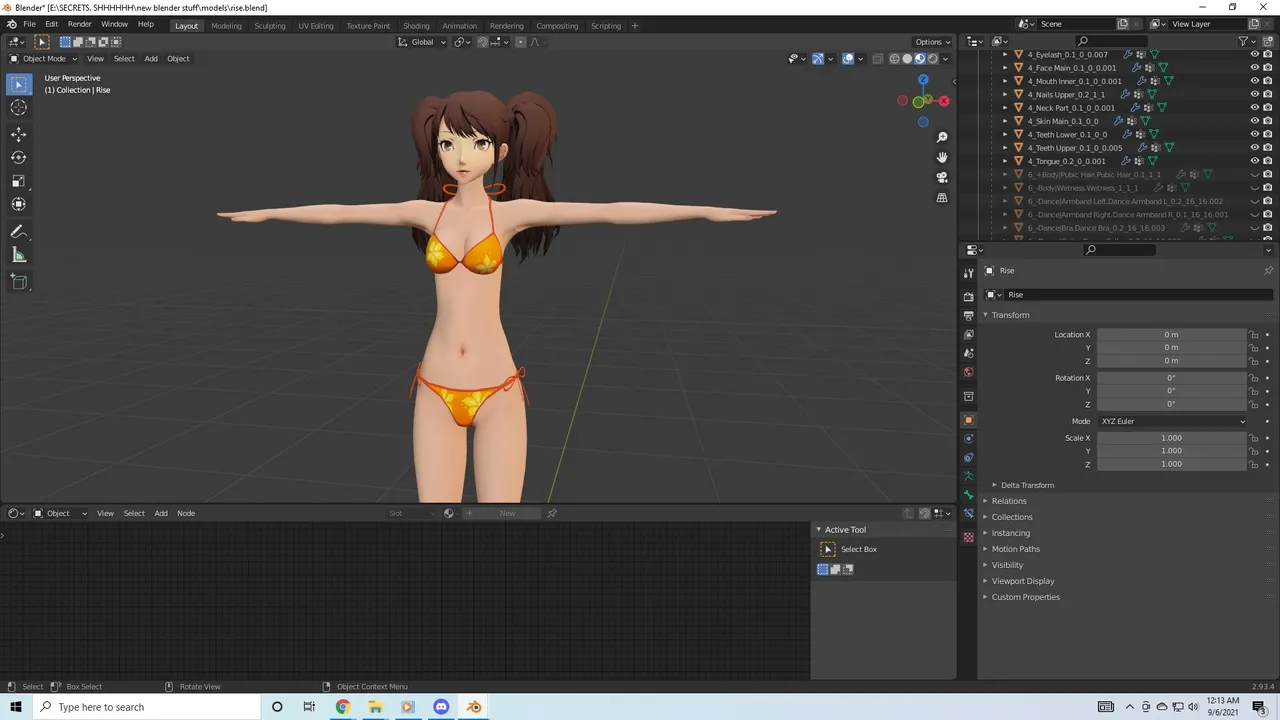Toggle visibility of 4_Skin Main object
This screenshot has width=1280, height=720.
(1255, 121)
